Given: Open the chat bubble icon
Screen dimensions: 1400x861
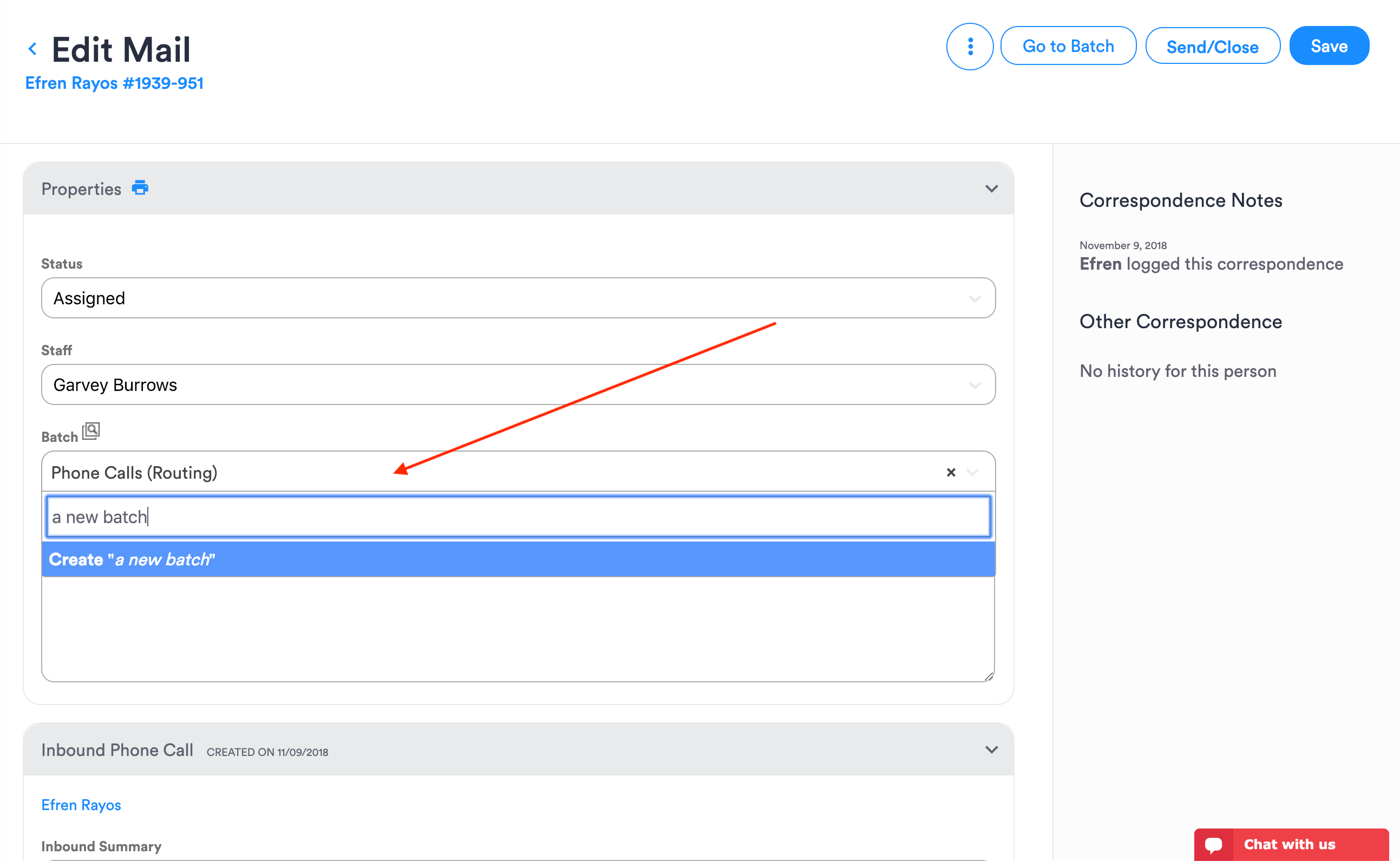Looking at the screenshot, I should click(1214, 845).
